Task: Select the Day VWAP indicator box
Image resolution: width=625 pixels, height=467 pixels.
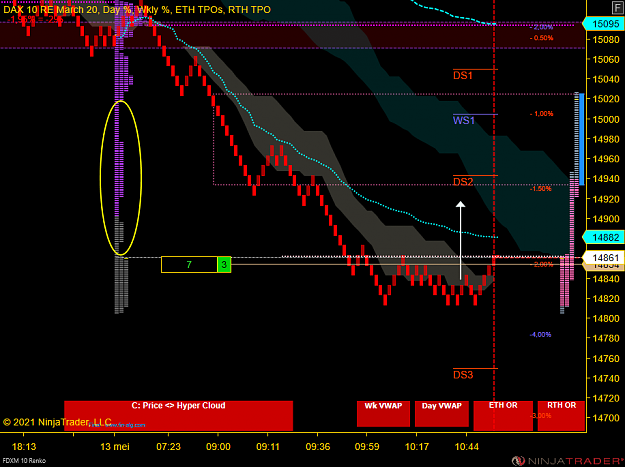Action: pos(442,414)
